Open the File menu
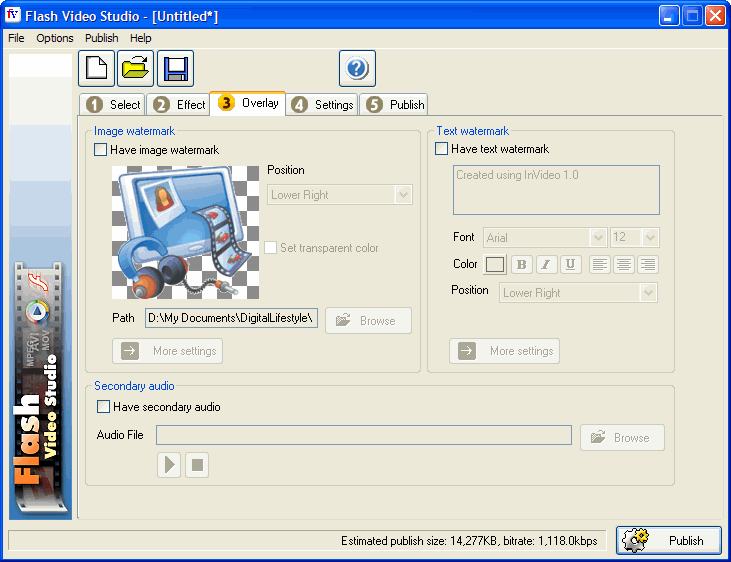 click(x=16, y=38)
